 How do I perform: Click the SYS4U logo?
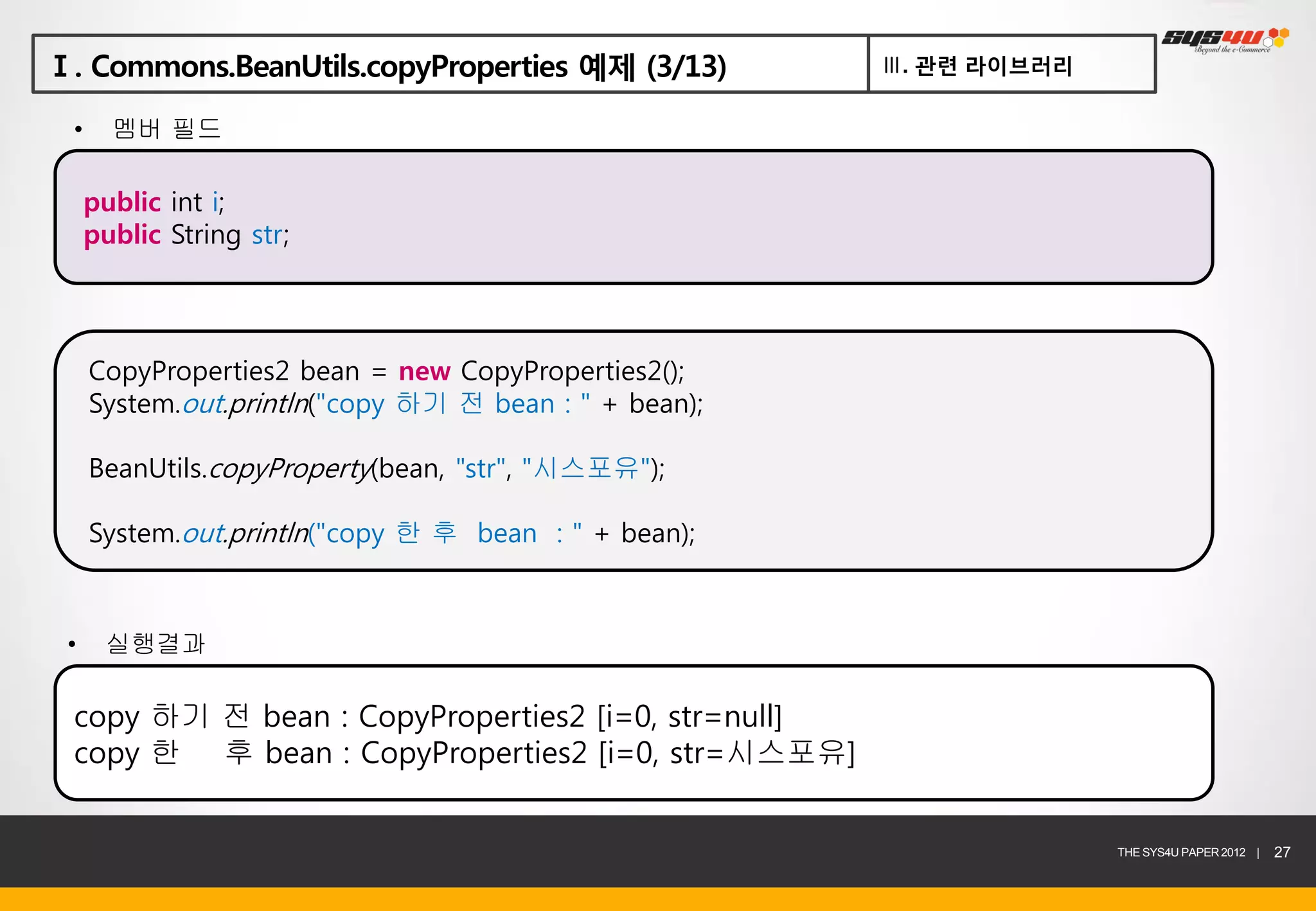(1225, 40)
